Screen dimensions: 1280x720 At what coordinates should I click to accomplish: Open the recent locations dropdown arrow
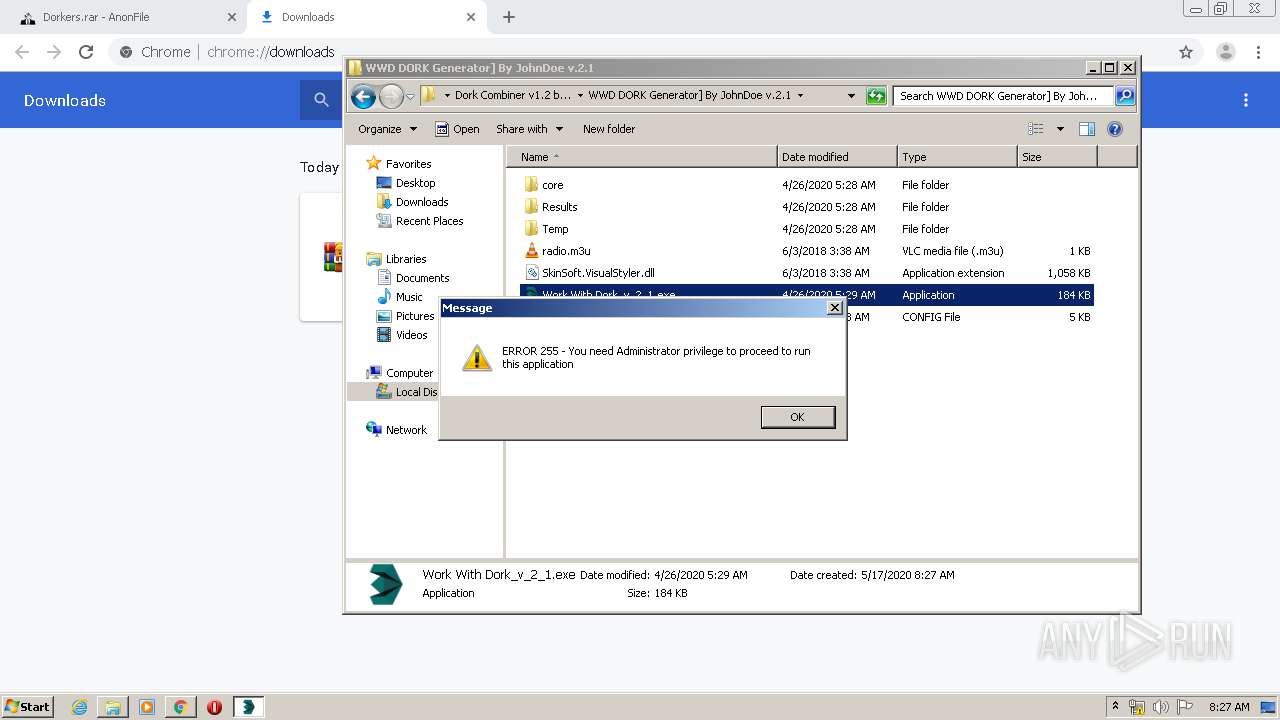click(410, 96)
